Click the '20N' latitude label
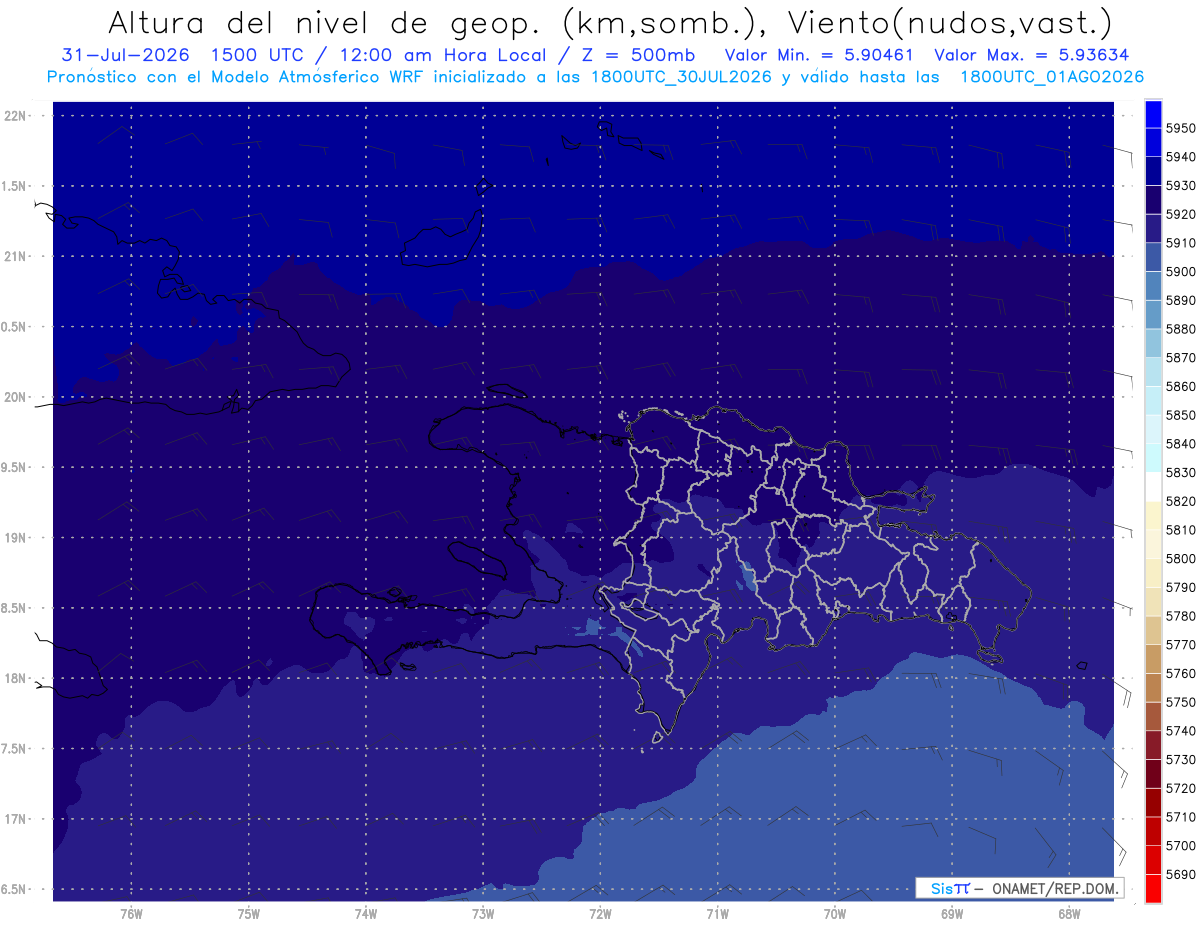 pyautogui.click(x=17, y=397)
